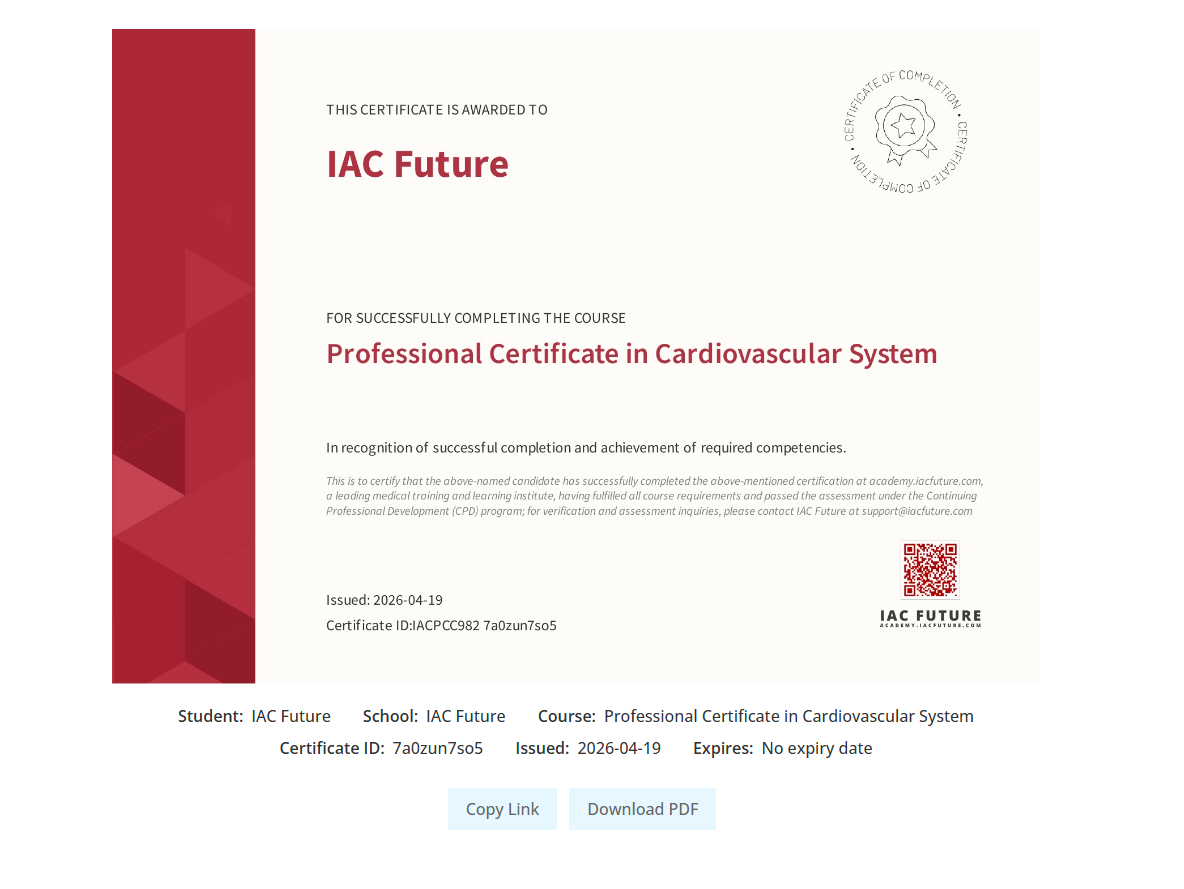1184x889 pixels.
Task: Click the italic certification disclaimer paragraph
Action: 653,496
